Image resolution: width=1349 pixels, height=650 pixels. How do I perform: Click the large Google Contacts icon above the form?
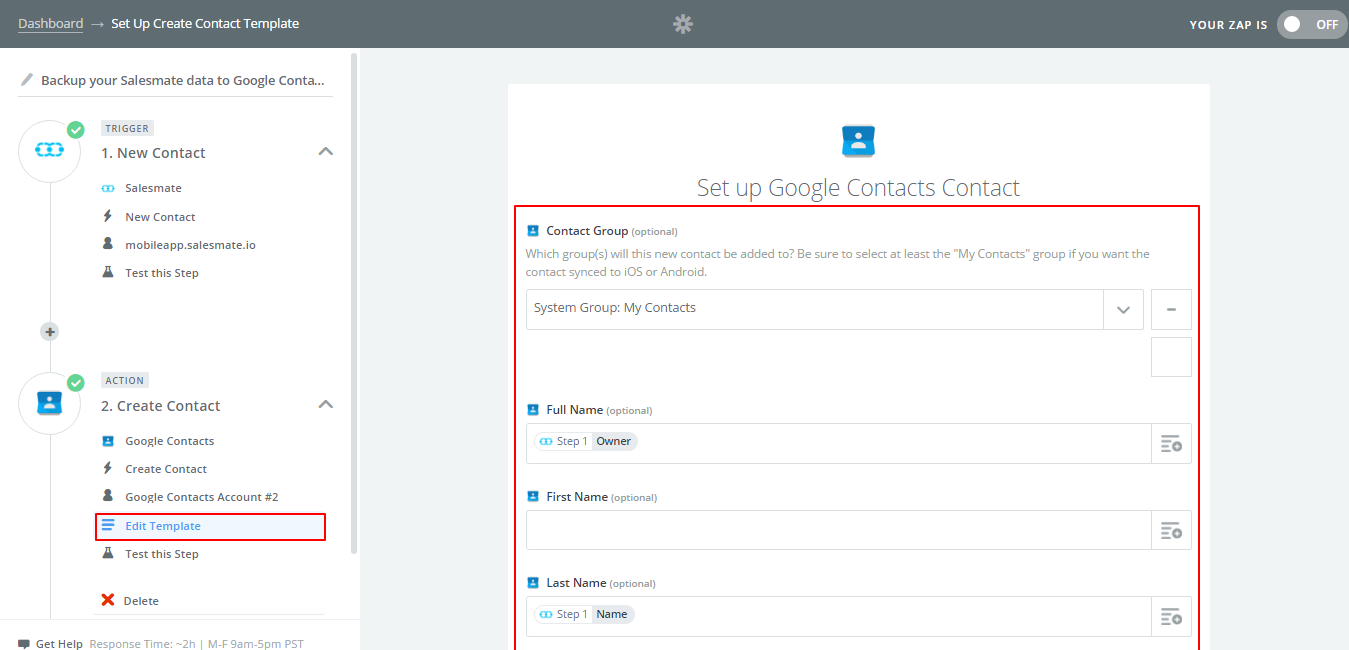pos(858,141)
